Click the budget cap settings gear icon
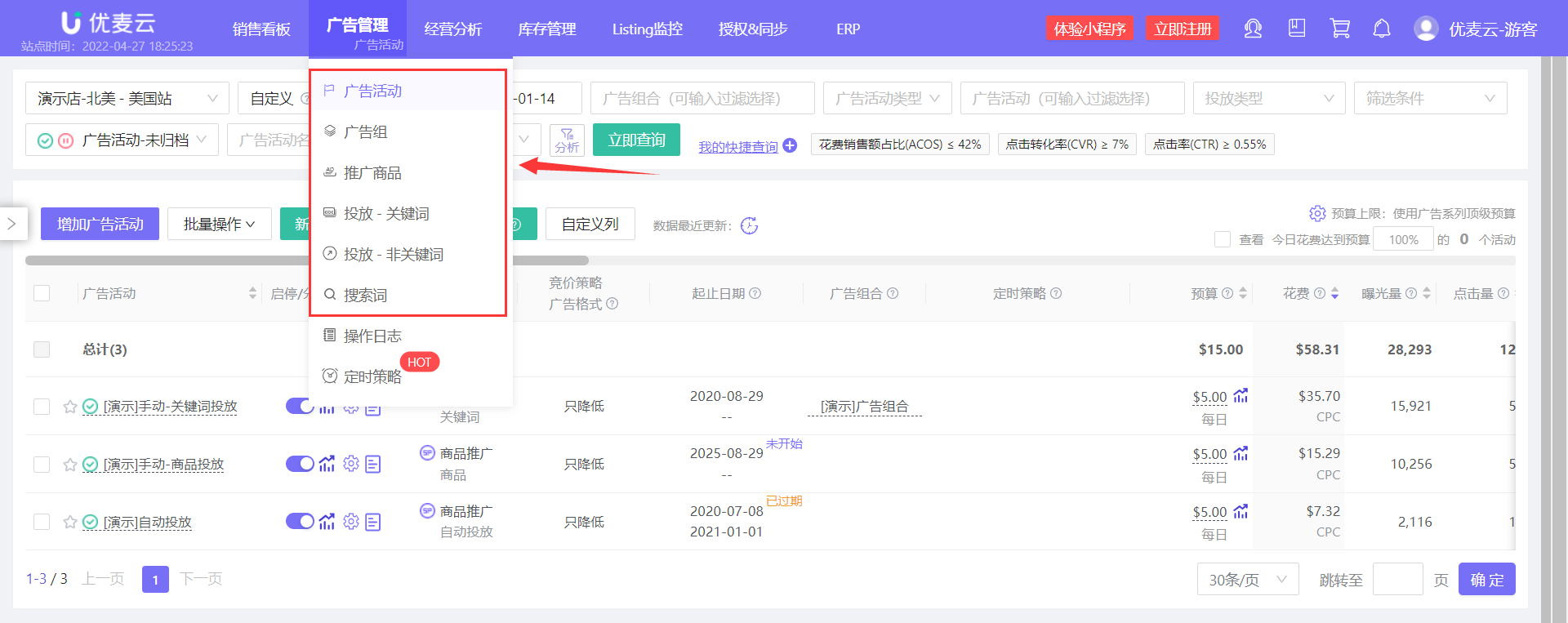The height and width of the screenshot is (623, 1568). pos(1317,213)
